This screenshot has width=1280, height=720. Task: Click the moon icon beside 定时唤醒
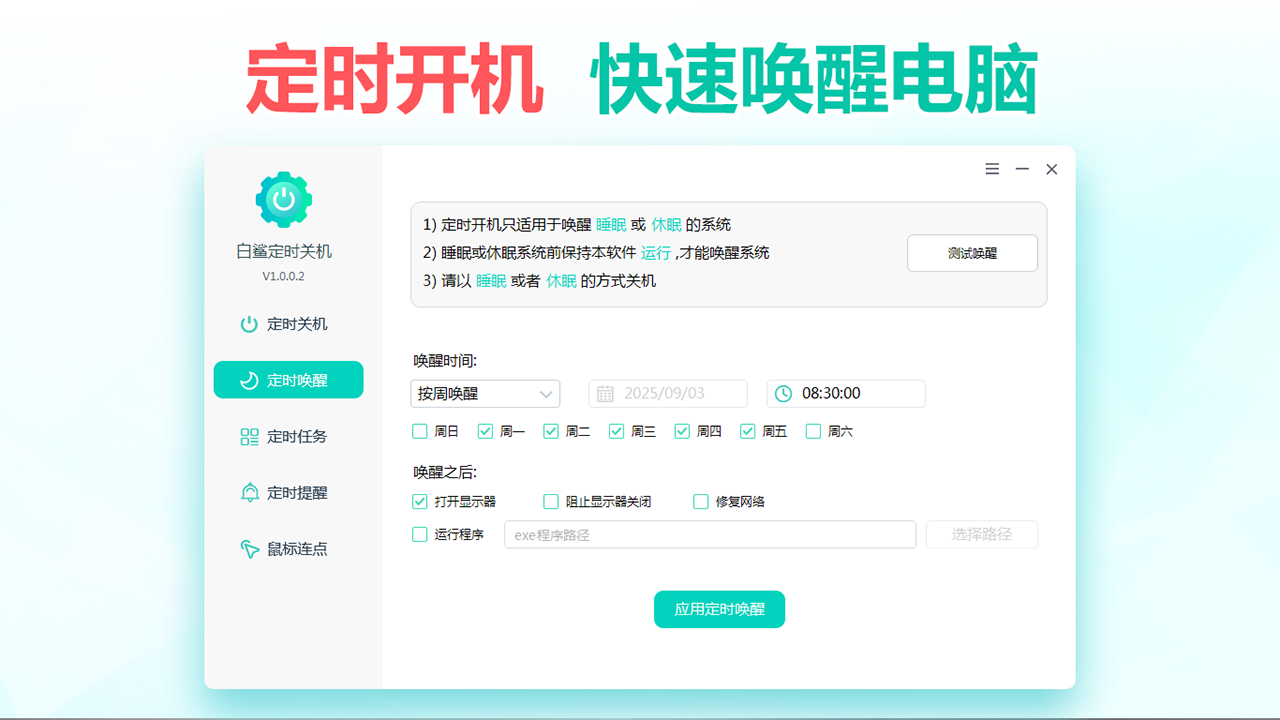pos(249,380)
